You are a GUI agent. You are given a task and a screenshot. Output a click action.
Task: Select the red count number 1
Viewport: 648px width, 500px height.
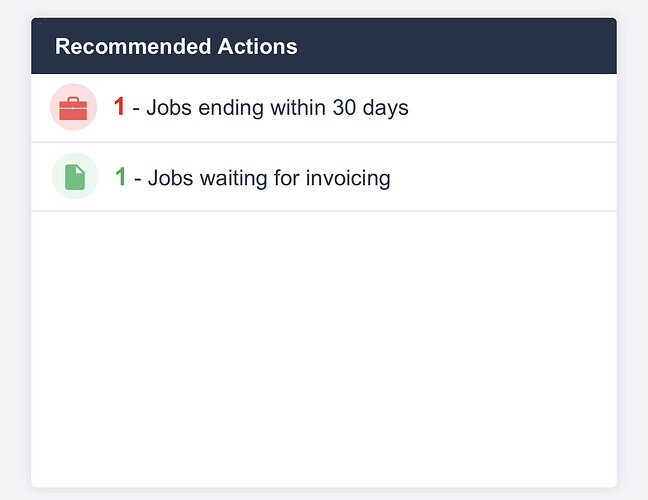tap(119, 106)
